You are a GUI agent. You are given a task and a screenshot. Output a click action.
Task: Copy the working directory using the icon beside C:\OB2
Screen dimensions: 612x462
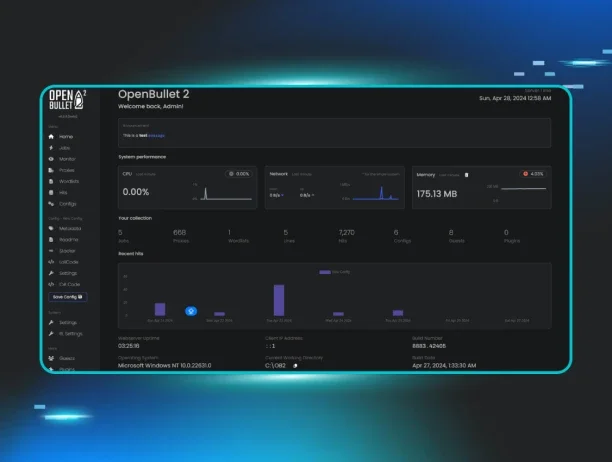tap(295, 366)
